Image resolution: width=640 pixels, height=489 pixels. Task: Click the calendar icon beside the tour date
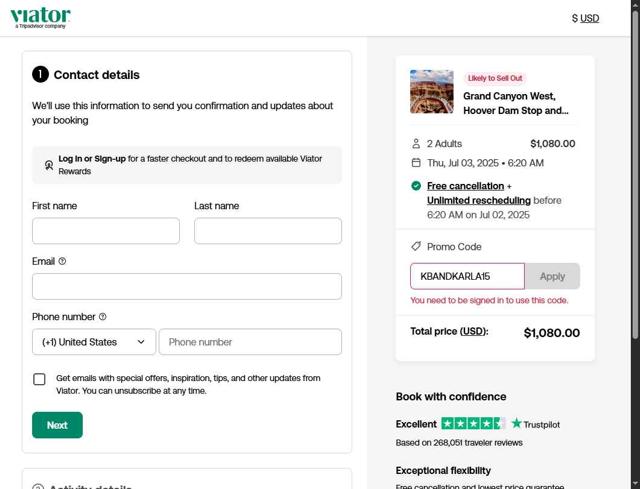click(x=416, y=163)
